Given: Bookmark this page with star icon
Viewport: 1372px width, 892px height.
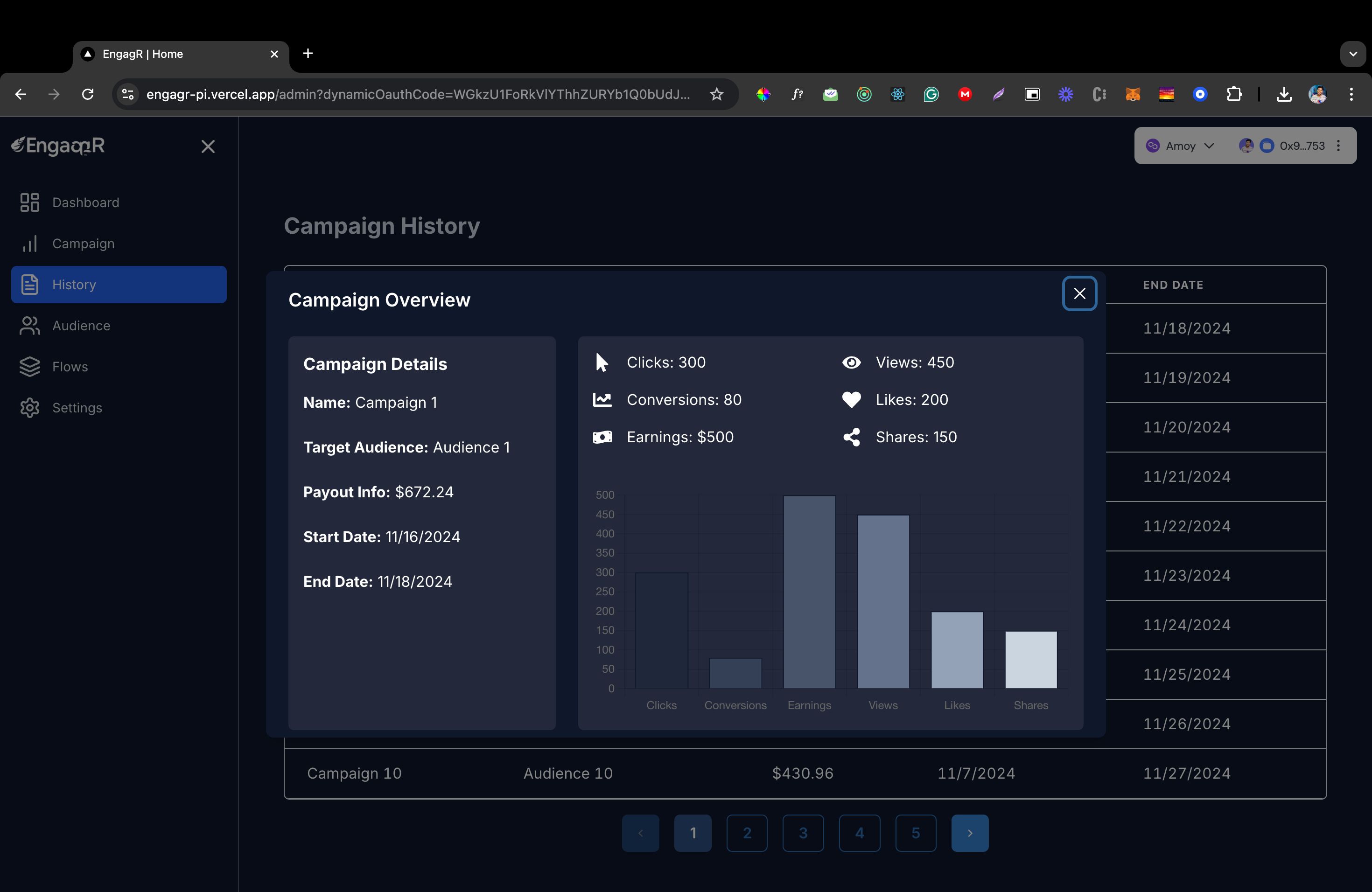Looking at the screenshot, I should pyautogui.click(x=716, y=94).
